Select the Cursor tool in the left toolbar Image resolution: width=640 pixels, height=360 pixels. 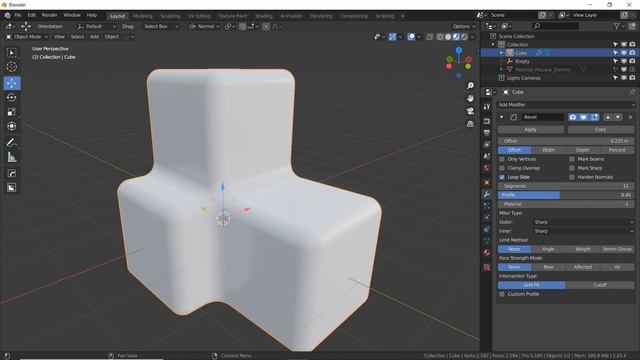[11, 67]
